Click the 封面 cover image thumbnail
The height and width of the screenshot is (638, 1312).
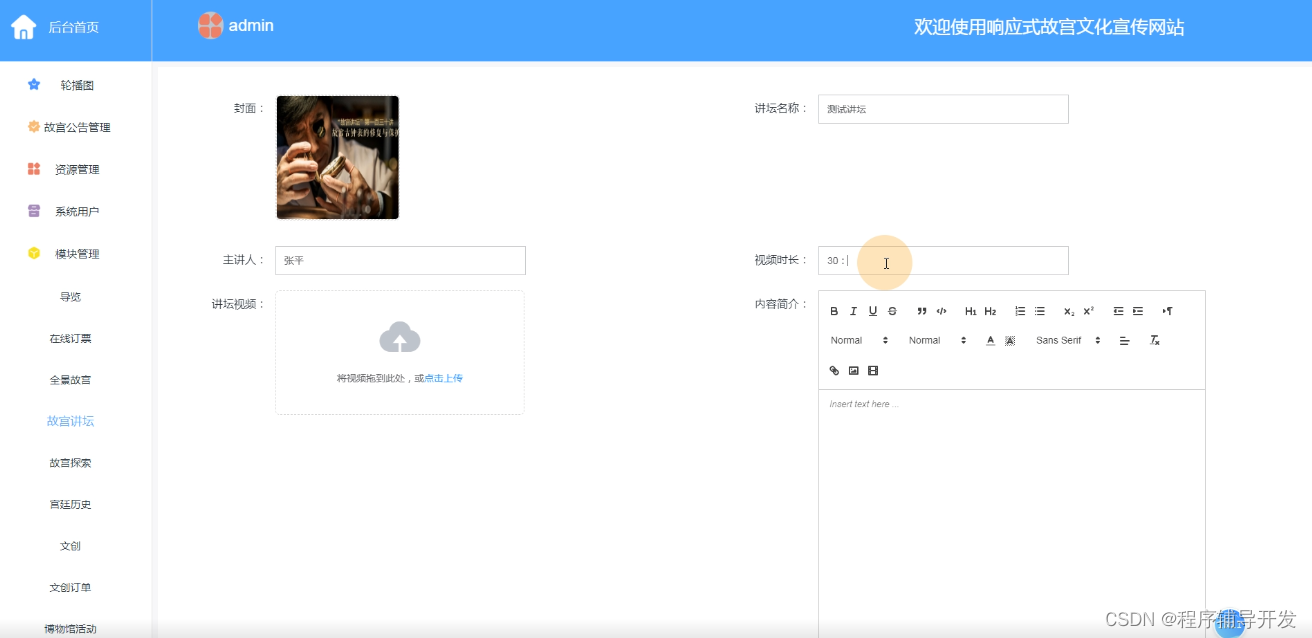[338, 157]
